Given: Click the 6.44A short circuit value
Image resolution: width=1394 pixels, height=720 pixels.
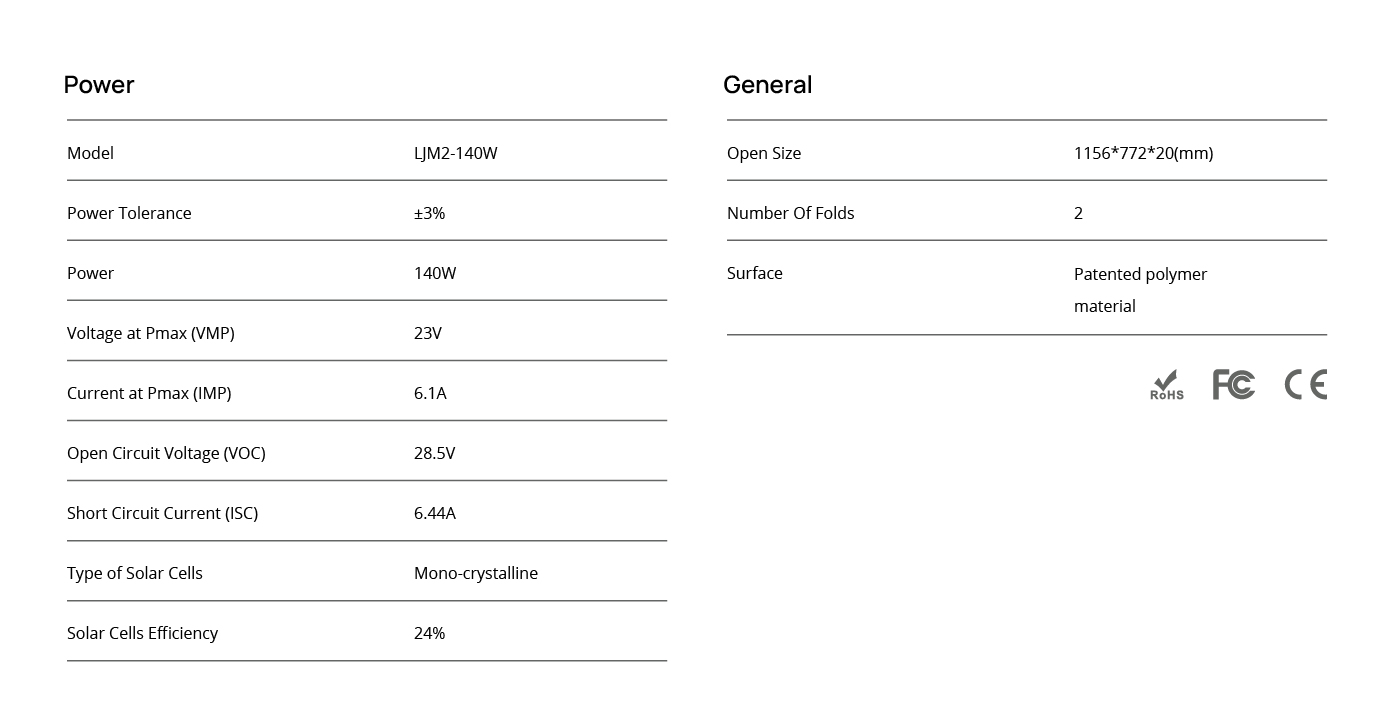Looking at the screenshot, I should coord(434,513).
